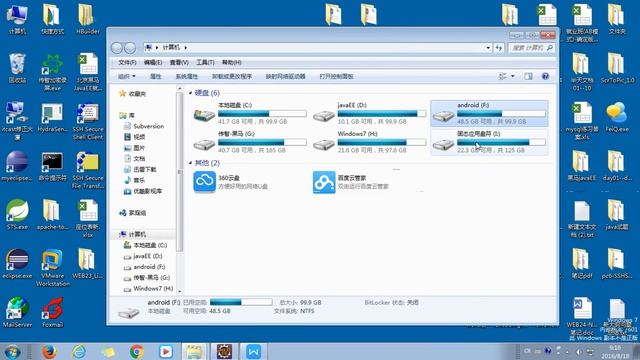Image resolution: width=640 pixels, height=360 pixels.
Task: Select the Recycle Bin desktop icon
Action: 17,68
